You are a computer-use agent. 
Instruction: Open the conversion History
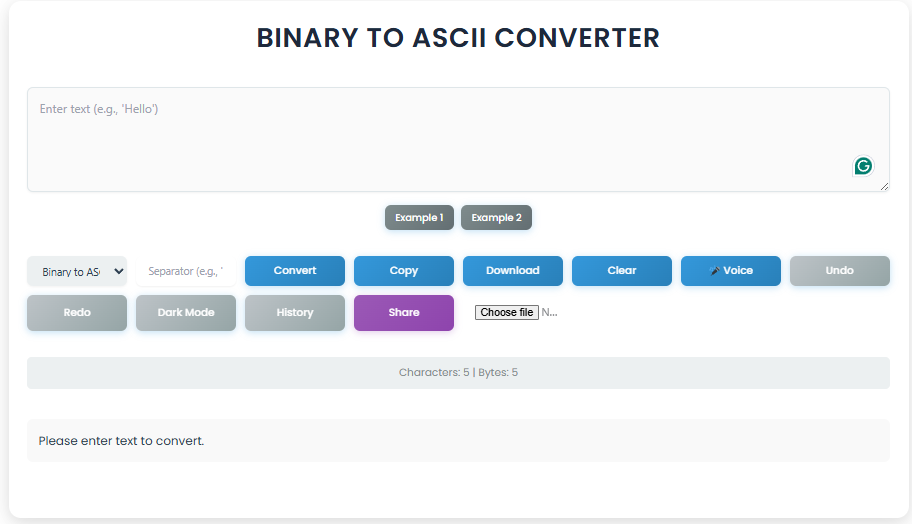295,313
